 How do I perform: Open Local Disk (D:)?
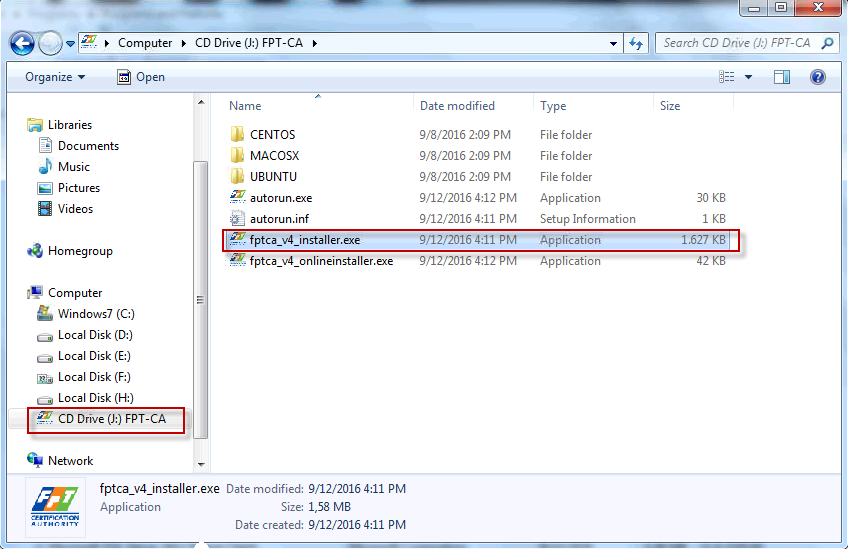[x=95, y=335]
